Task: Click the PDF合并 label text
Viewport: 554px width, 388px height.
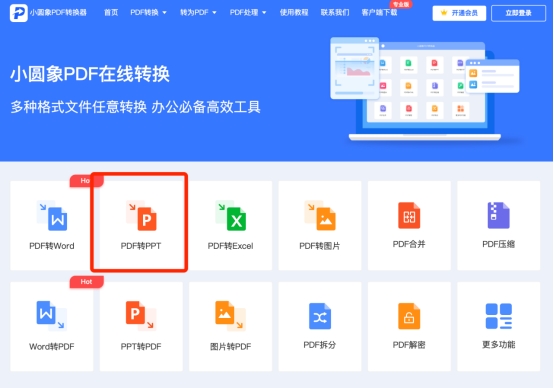Action: click(409, 244)
